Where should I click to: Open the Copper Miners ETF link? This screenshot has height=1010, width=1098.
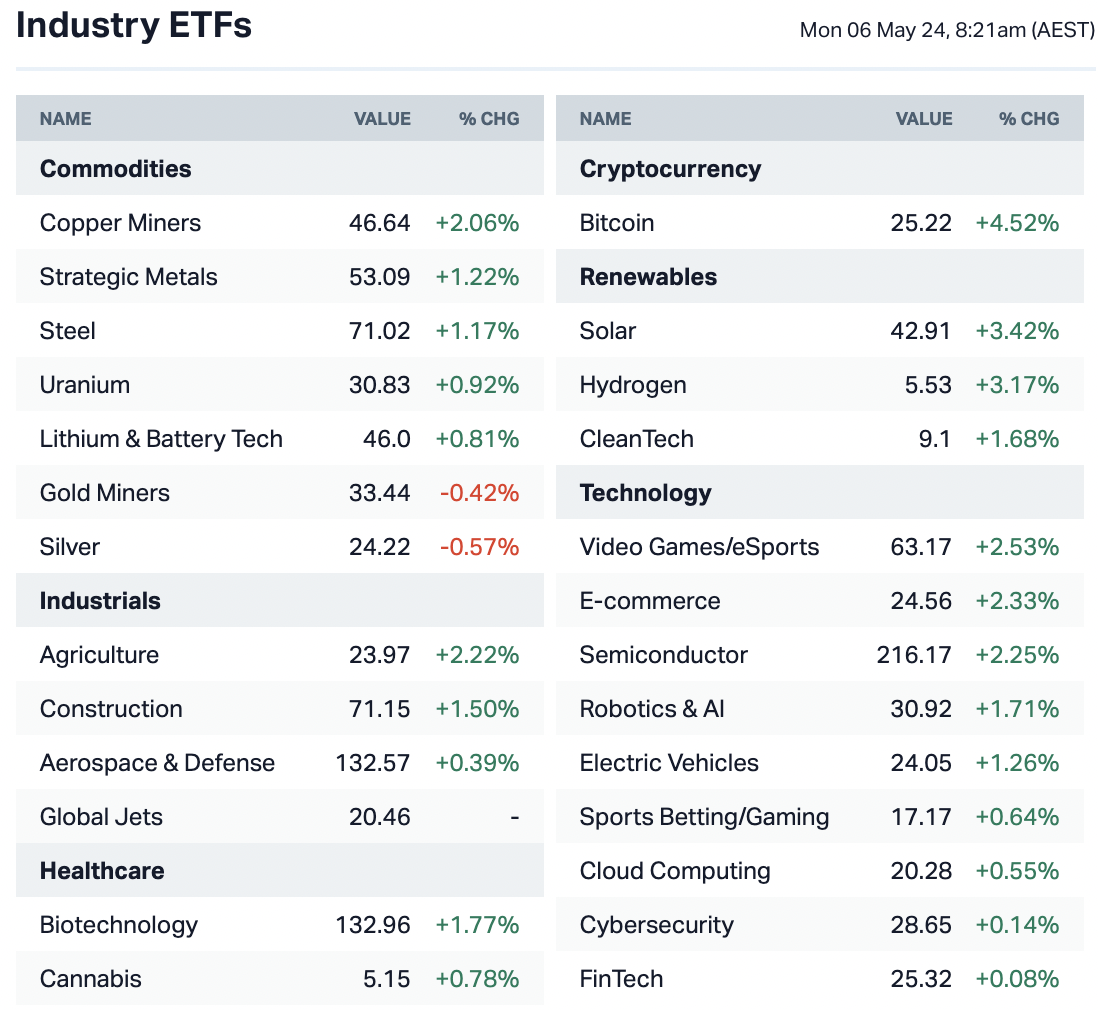(120, 223)
